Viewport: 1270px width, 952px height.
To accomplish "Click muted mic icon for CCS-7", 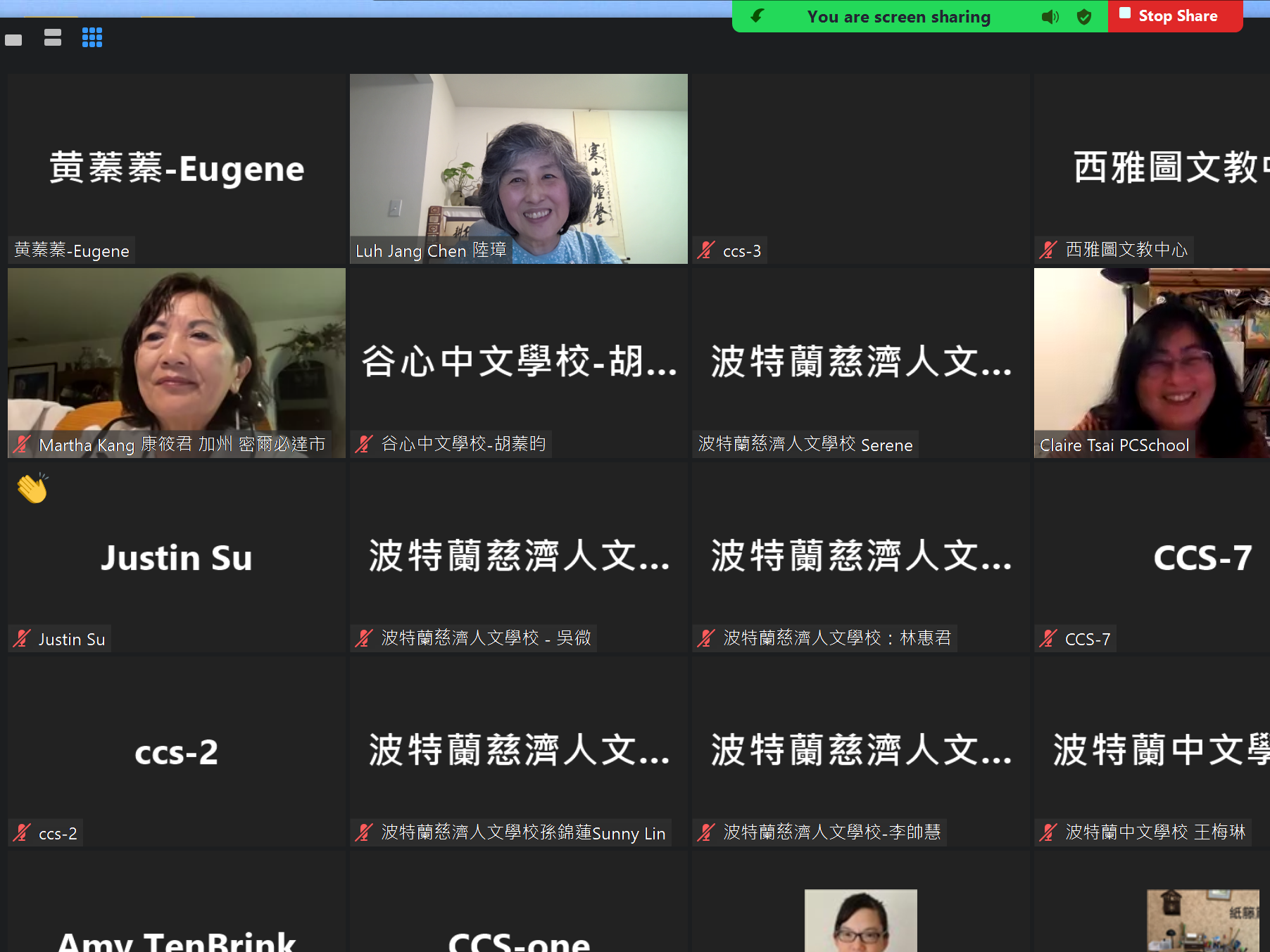I will [x=1048, y=639].
